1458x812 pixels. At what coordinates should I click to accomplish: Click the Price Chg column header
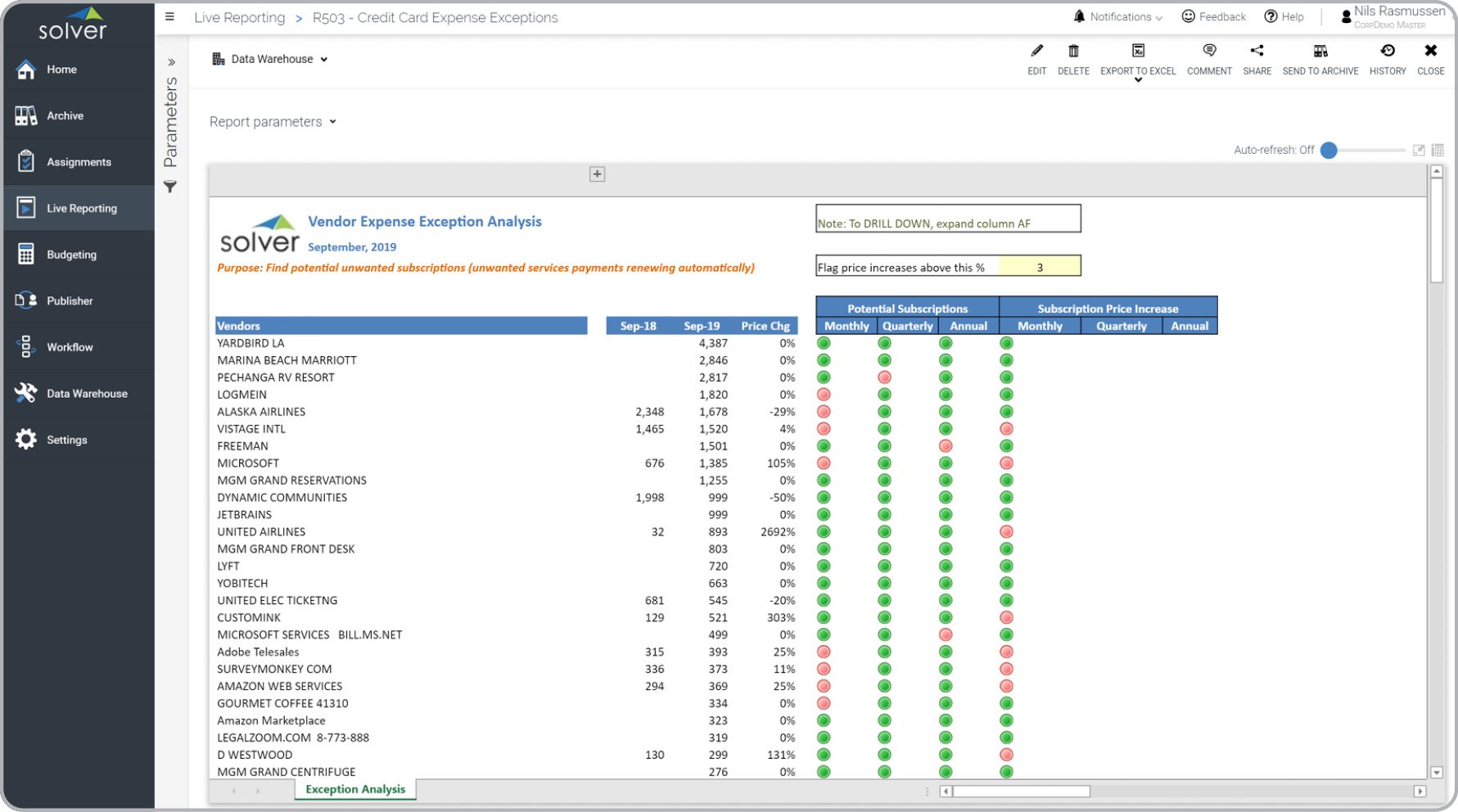click(765, 326)
